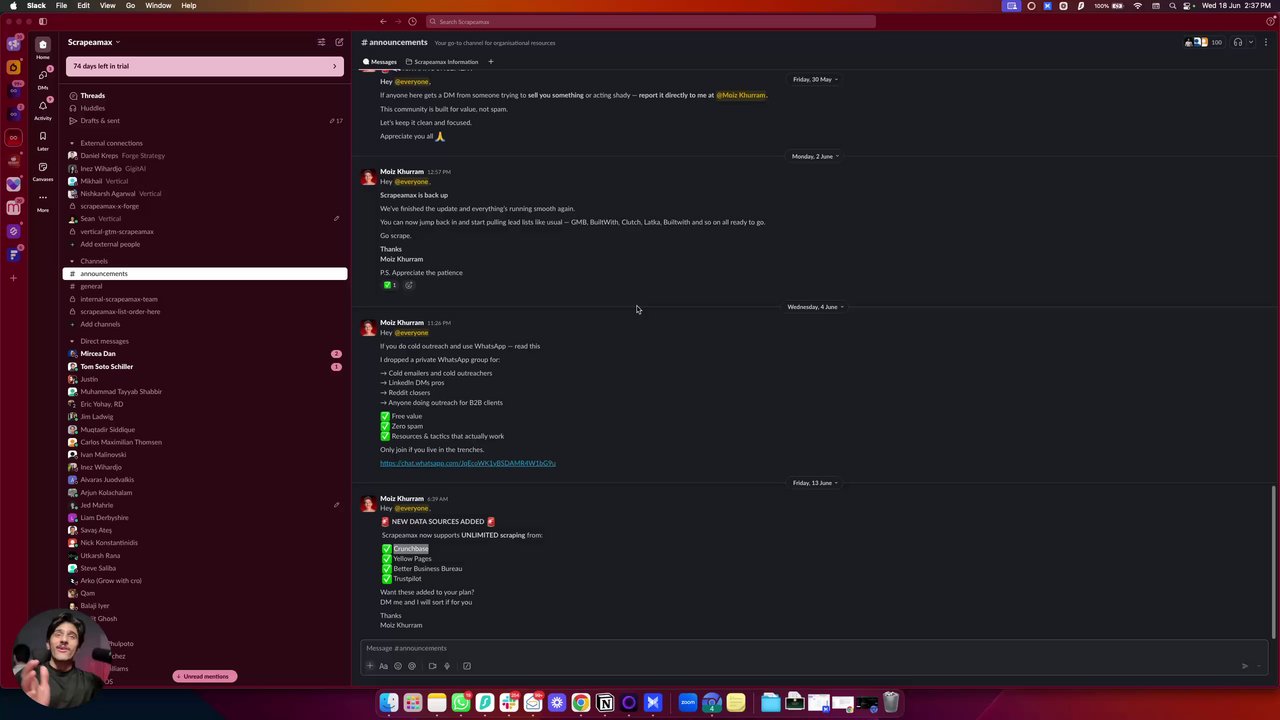This screenshot has width=1280, height=720.
Task: Click the @Moiz Khurram mention link
Action: 741,95
